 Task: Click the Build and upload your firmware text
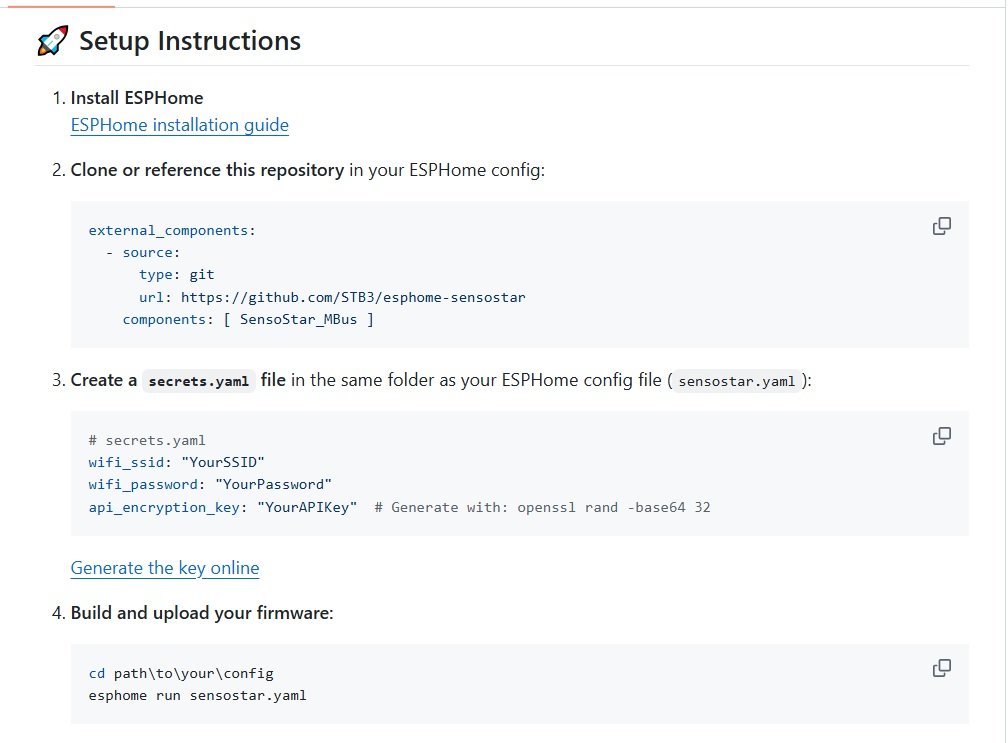[x=201, y=612]
